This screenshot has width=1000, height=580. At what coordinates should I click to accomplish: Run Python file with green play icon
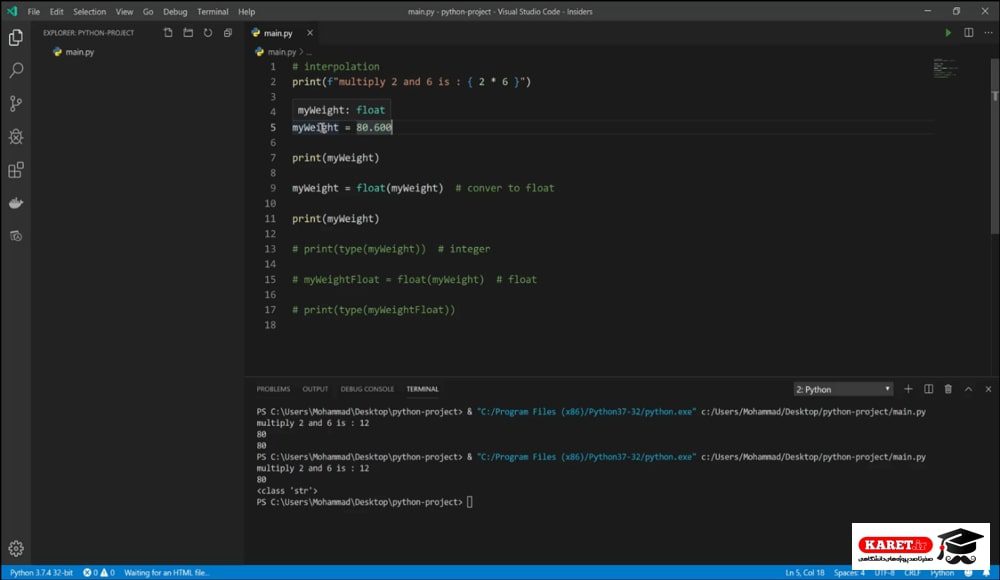click(x=948, y=33)
